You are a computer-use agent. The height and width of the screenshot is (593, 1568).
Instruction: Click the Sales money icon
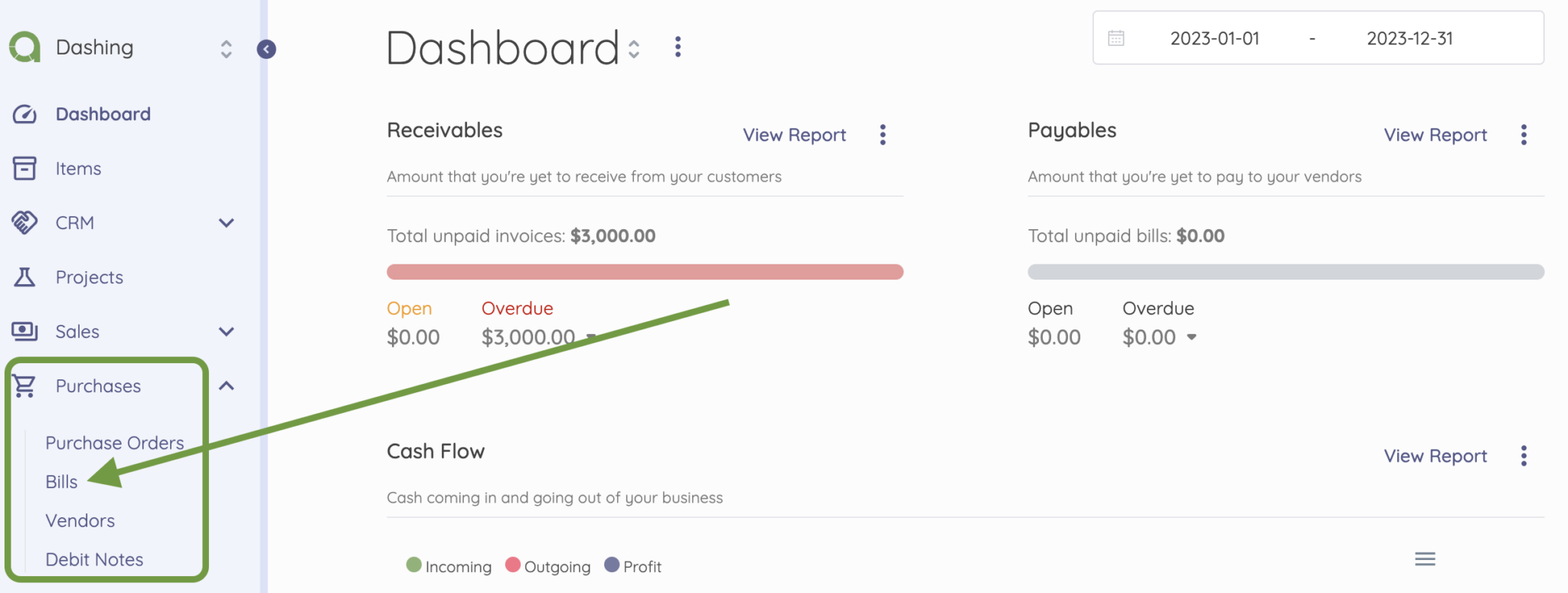click(24, 332)
